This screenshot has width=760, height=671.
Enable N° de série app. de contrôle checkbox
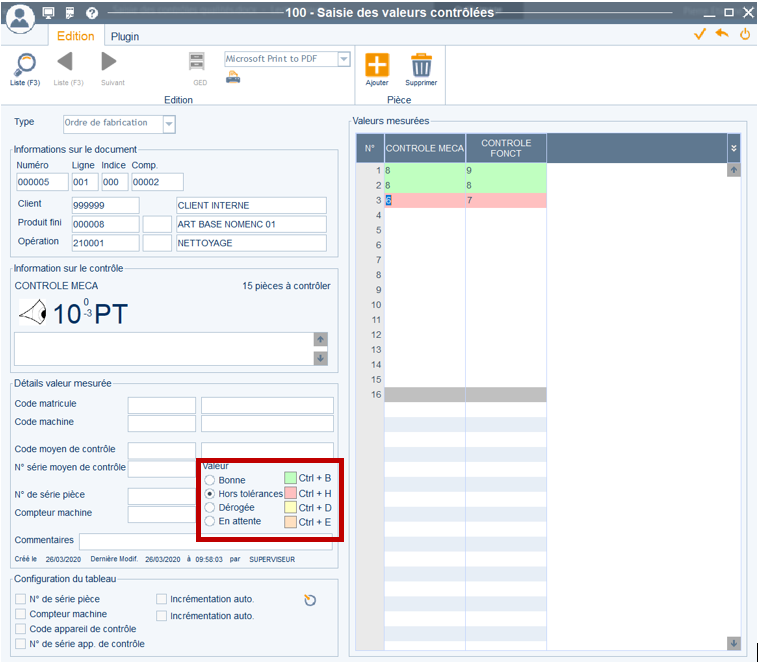point(20,644)
